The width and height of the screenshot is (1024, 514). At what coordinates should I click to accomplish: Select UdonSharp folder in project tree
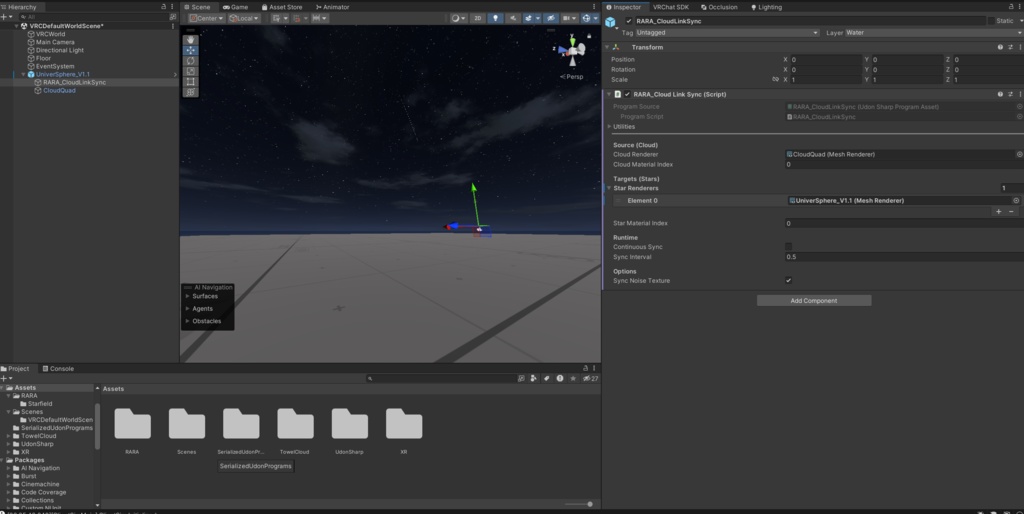(x=37, y=444)
